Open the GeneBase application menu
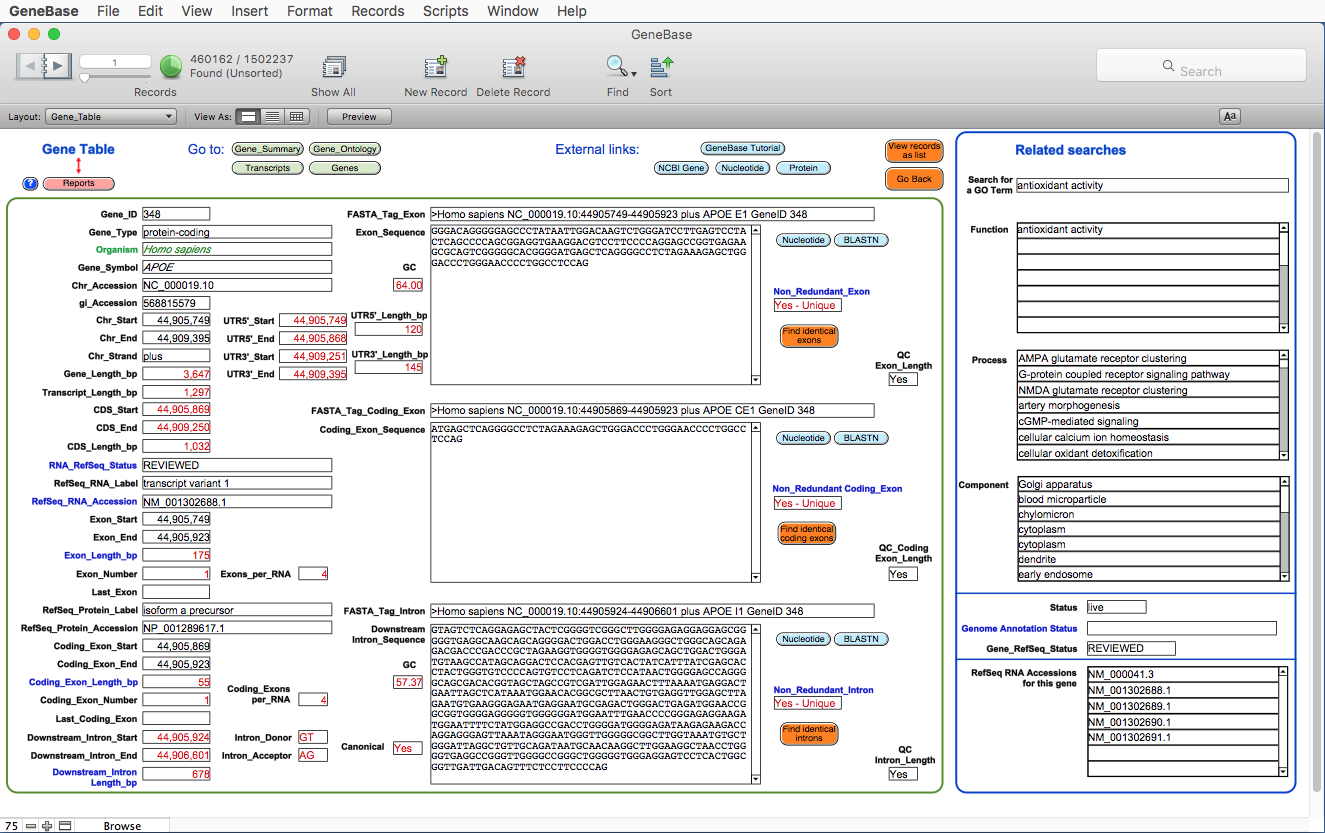This screenshot has height=833, width=1325. point(43,11)
